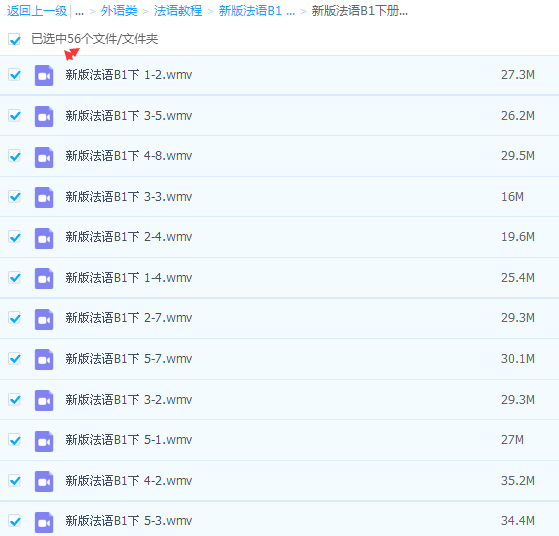Click video icon for 新版法语B1下 2-4.wmv
Viewport: 559px width, 536px height.
(x=44, y=238)
